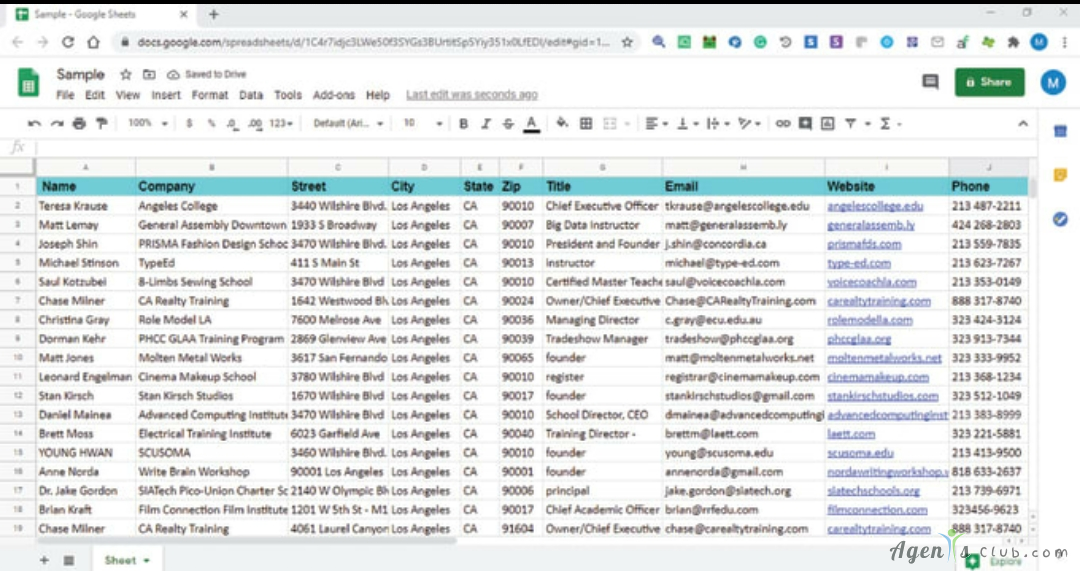This screenshot has height=571, width=1080.
Task: Insert comment icon in toolbar
Action: coord(805,123)
